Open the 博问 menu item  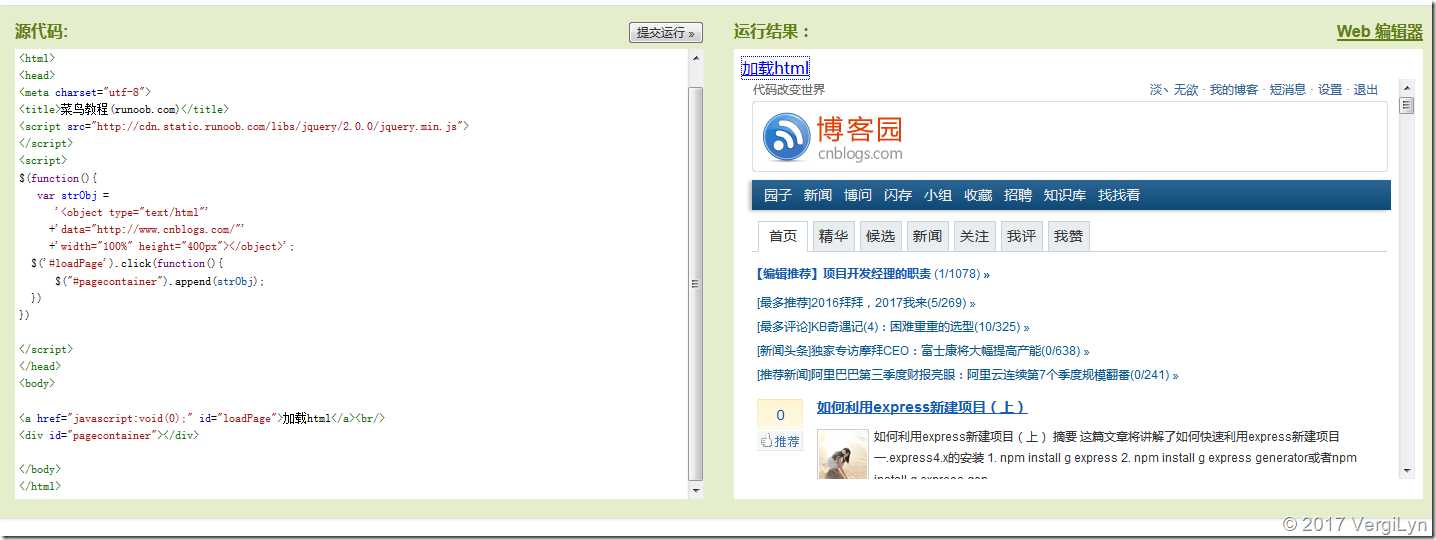coord(857,195)
